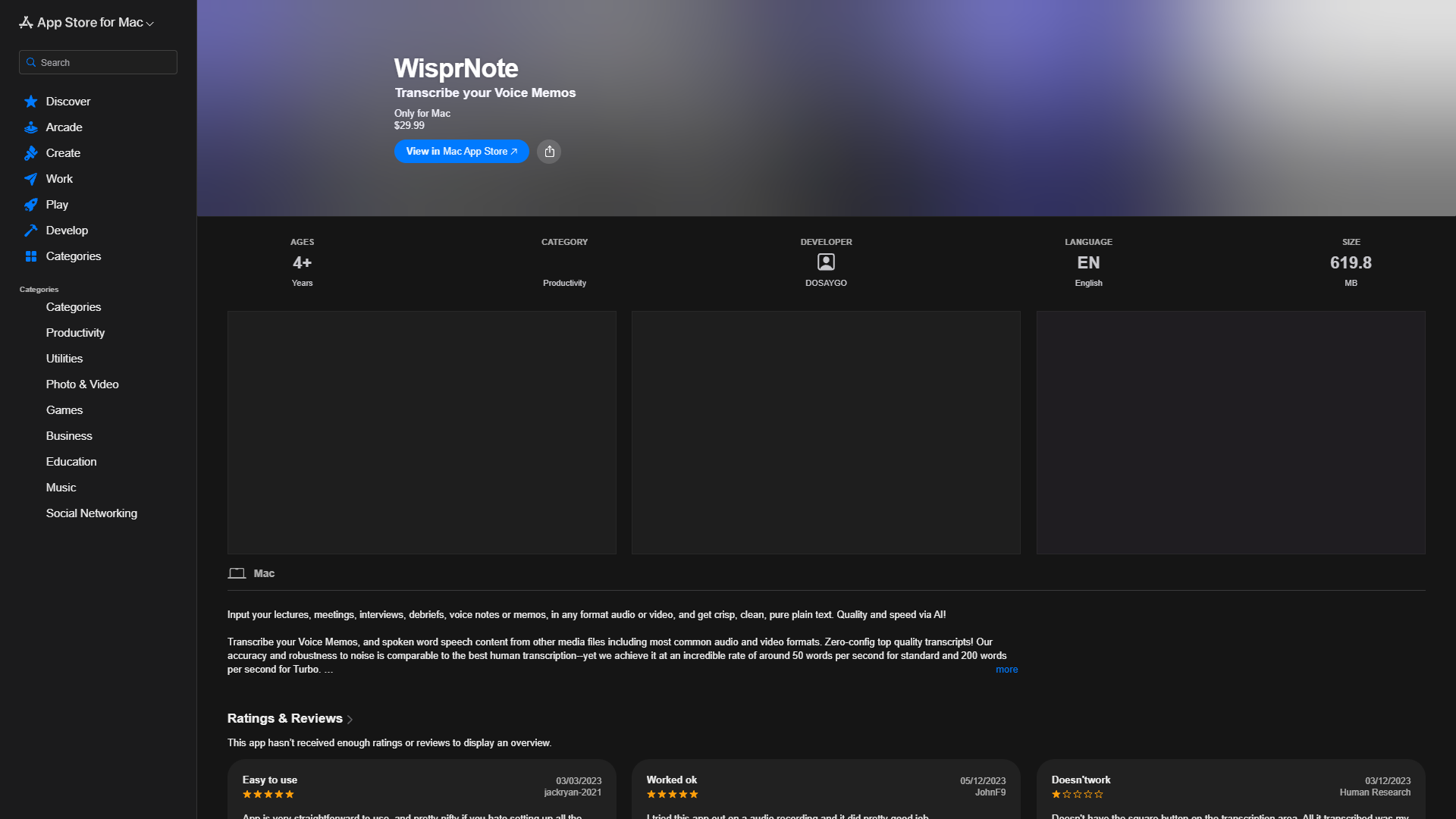Click the 619.8 size value
This screenshot has height=819, width=1456.
click(1351, 262)
